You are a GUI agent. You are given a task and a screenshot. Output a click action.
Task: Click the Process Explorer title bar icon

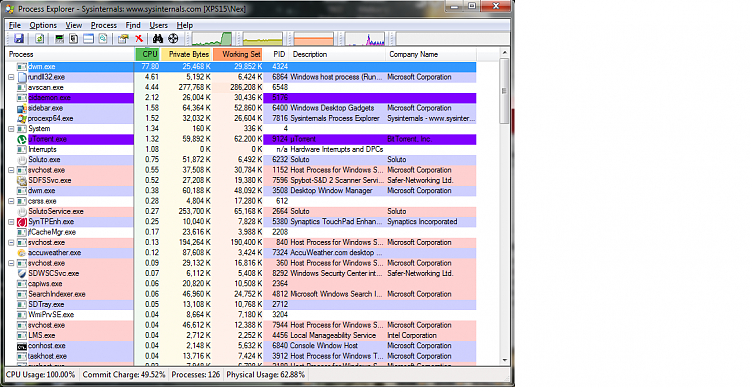click(10, 9)
